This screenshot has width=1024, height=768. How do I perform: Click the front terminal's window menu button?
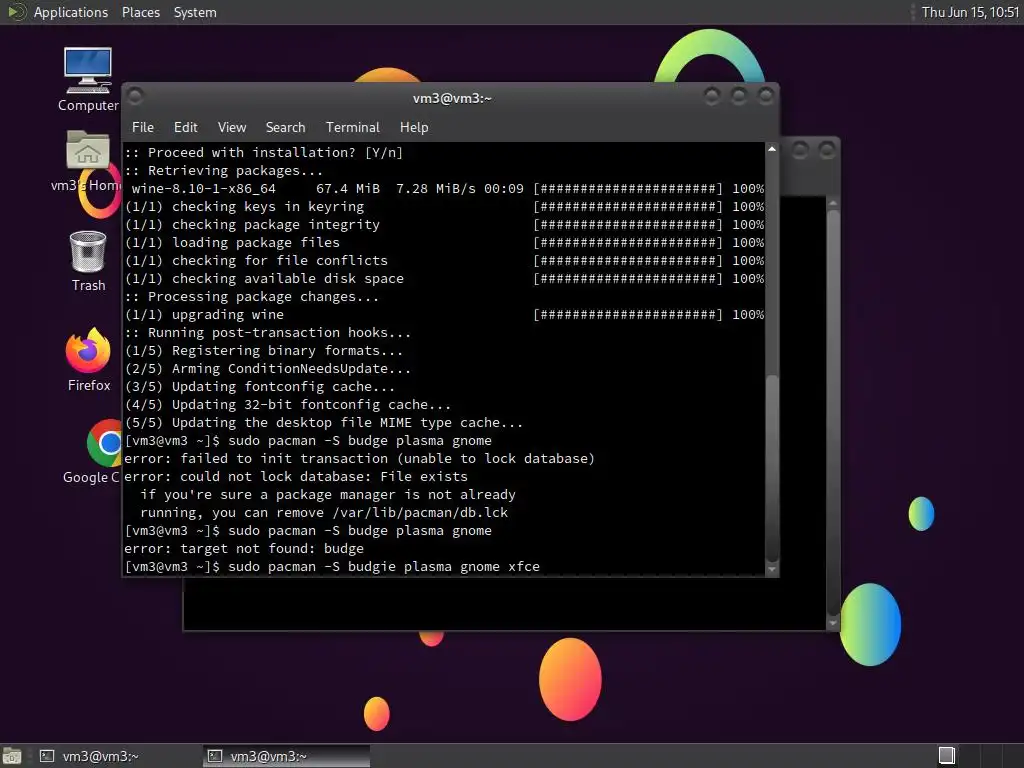pos(136,97)
